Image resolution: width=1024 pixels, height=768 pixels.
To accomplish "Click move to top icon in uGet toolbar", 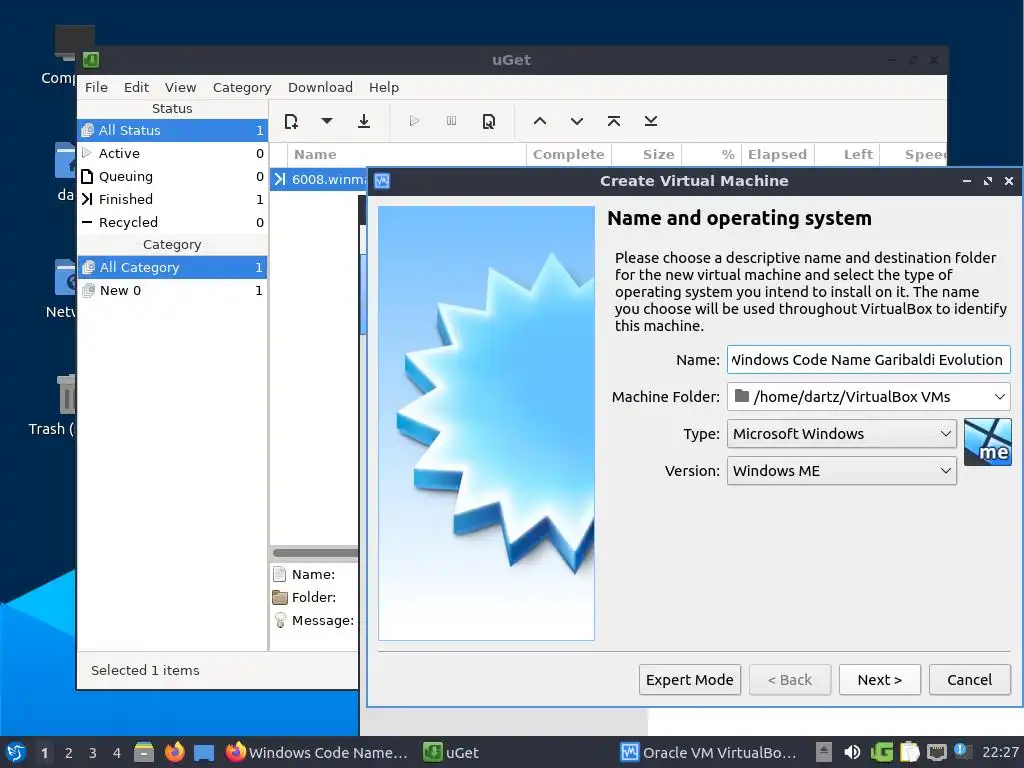I will click(614, 121).
